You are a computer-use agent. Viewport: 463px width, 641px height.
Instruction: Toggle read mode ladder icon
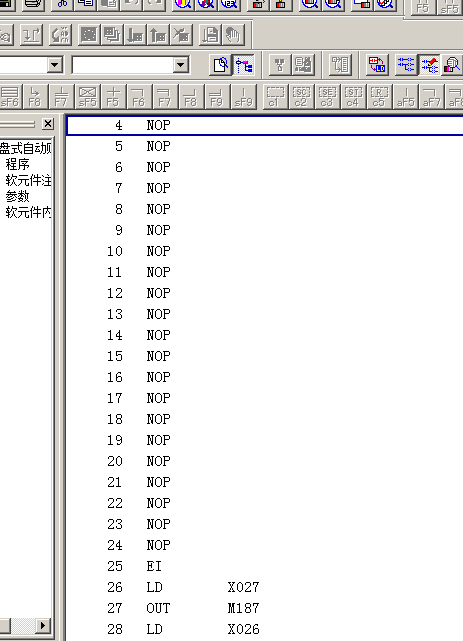pyautogui.click(x=406, y=65)
